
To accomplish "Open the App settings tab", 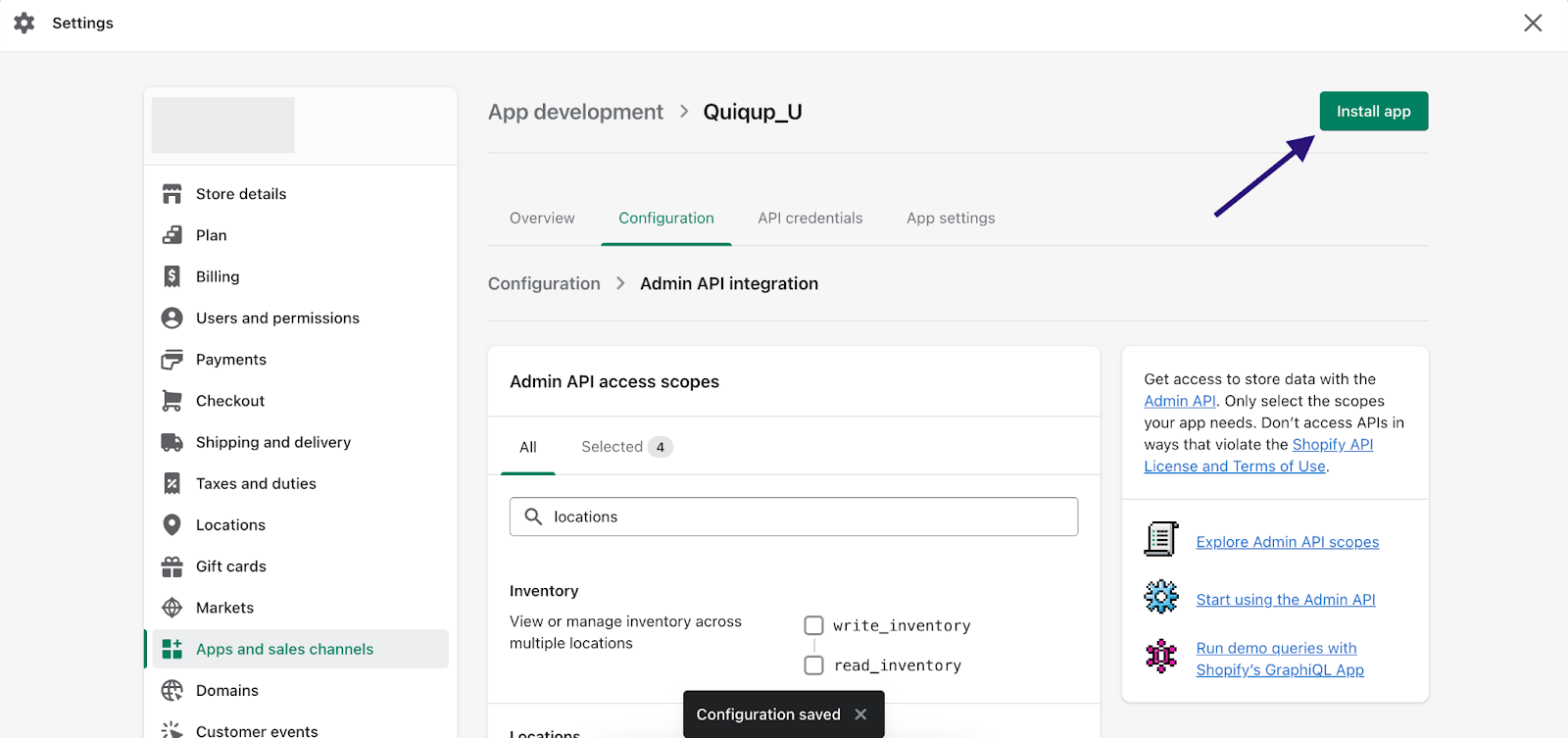I will [951, 219].
